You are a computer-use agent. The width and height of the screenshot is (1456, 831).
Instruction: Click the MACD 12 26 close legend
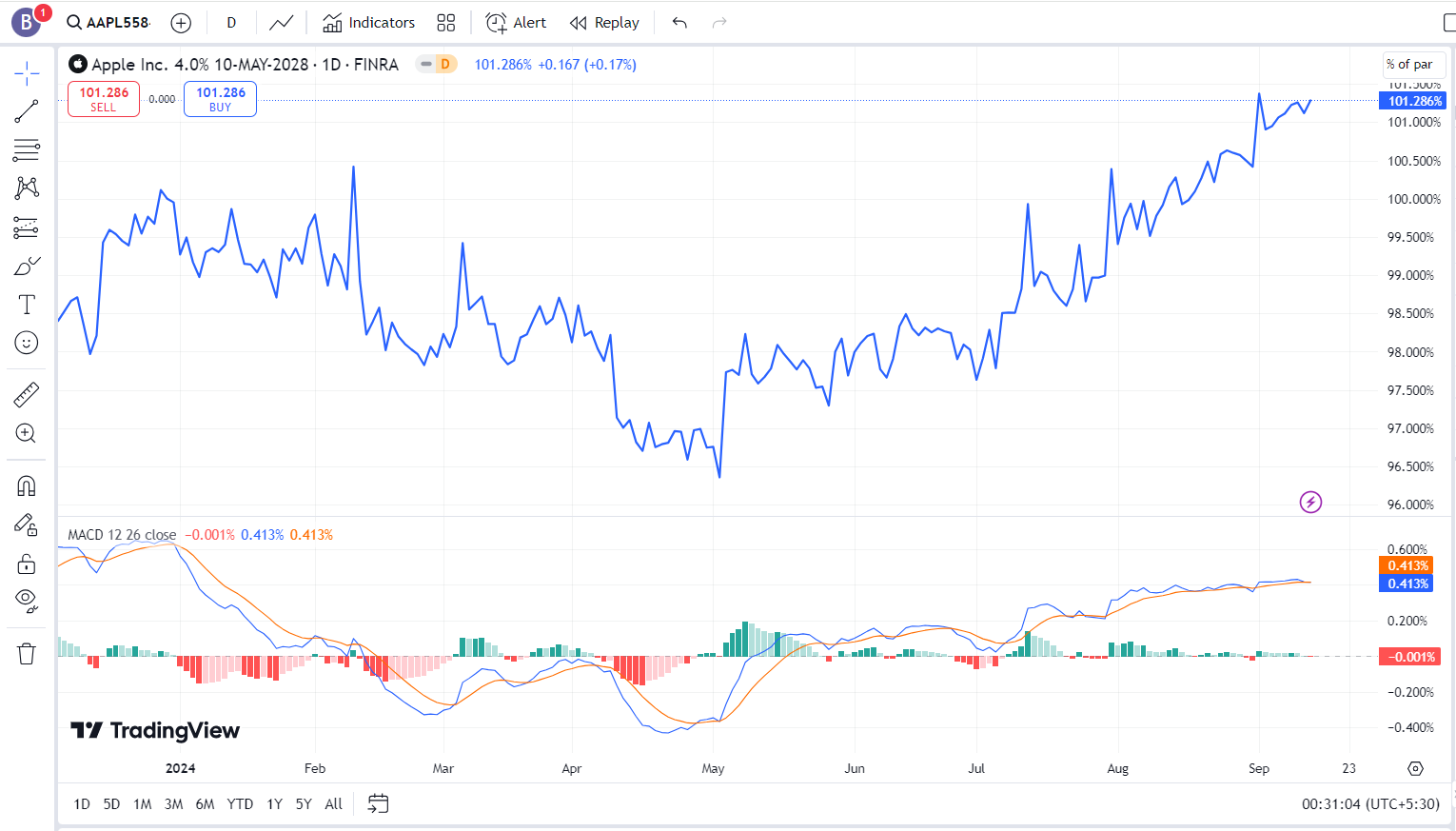(122, 535)
